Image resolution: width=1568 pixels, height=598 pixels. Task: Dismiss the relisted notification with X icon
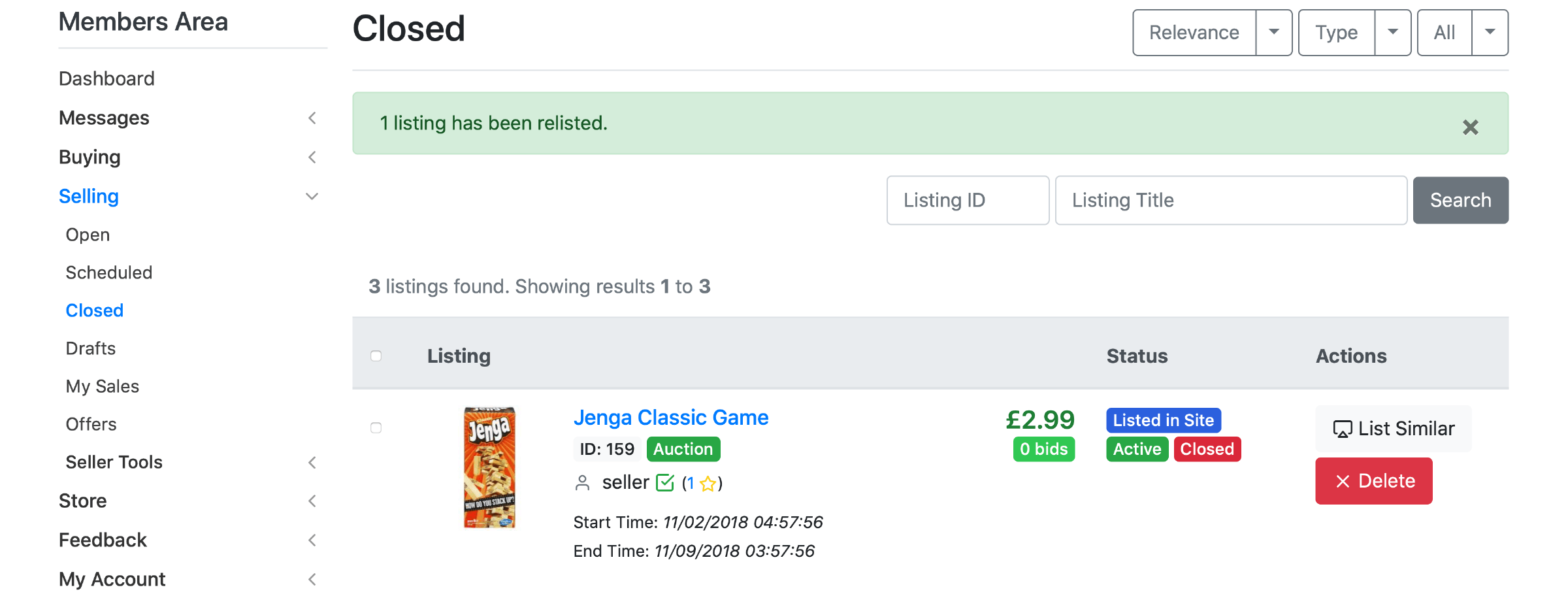(1470, 127)
